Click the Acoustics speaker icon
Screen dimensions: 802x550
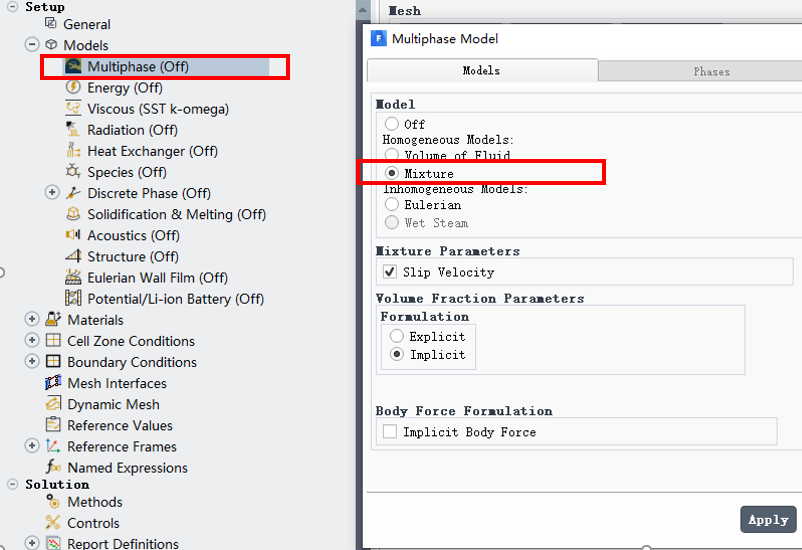(x=73, y=234)
